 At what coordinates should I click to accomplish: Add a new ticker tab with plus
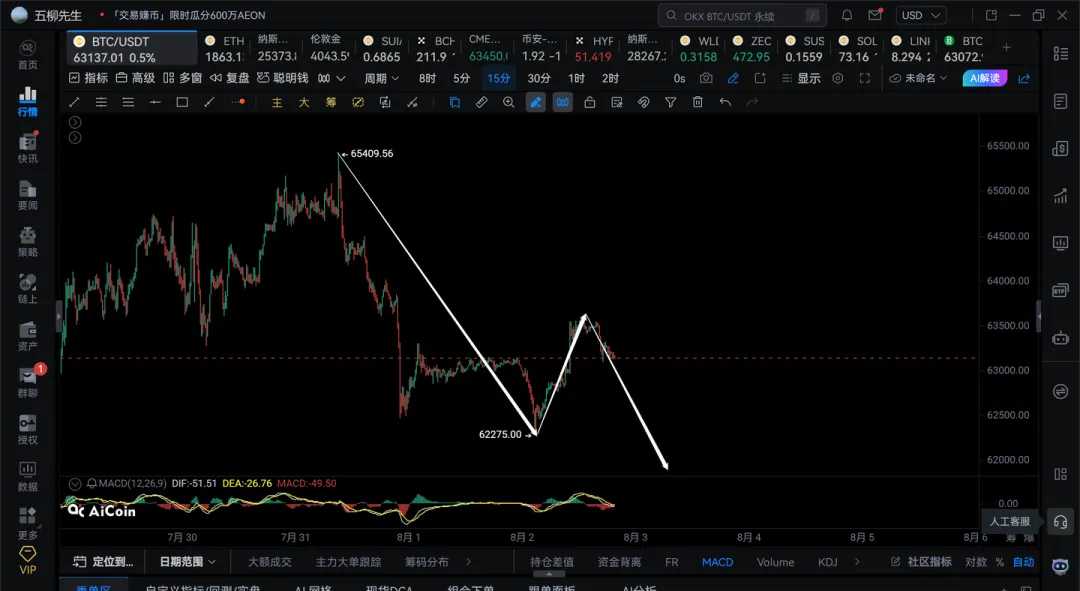pyautogui.click(x=1006, y=48)
